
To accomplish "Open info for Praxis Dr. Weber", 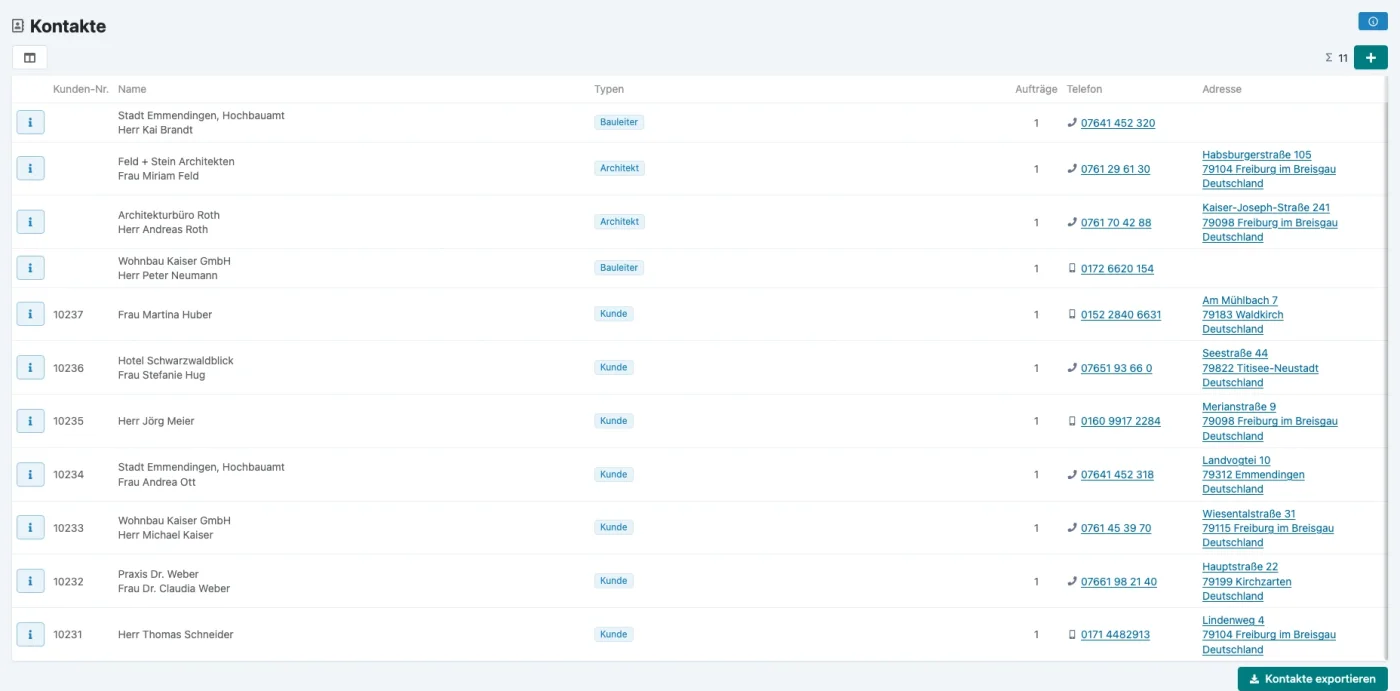I will pos(30,581).
